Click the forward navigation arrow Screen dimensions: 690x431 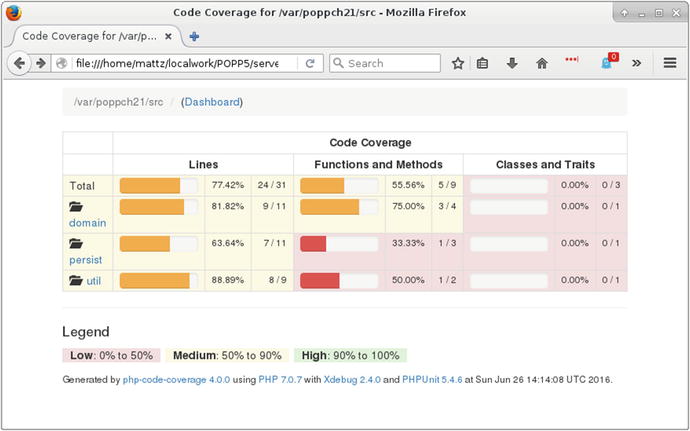41,63
